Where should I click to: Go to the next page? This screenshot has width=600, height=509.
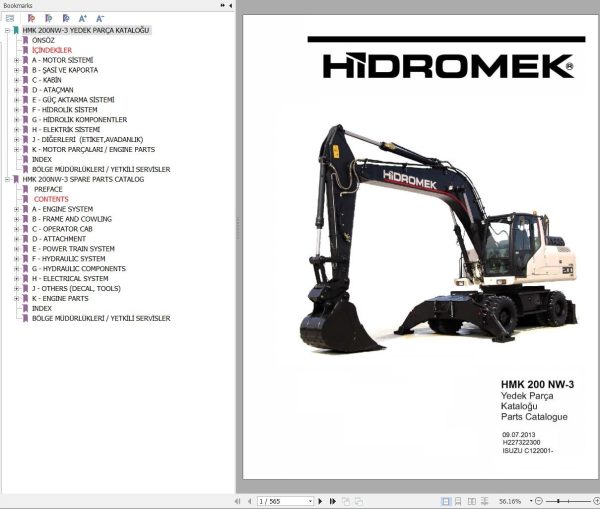(x=320, y=501)
